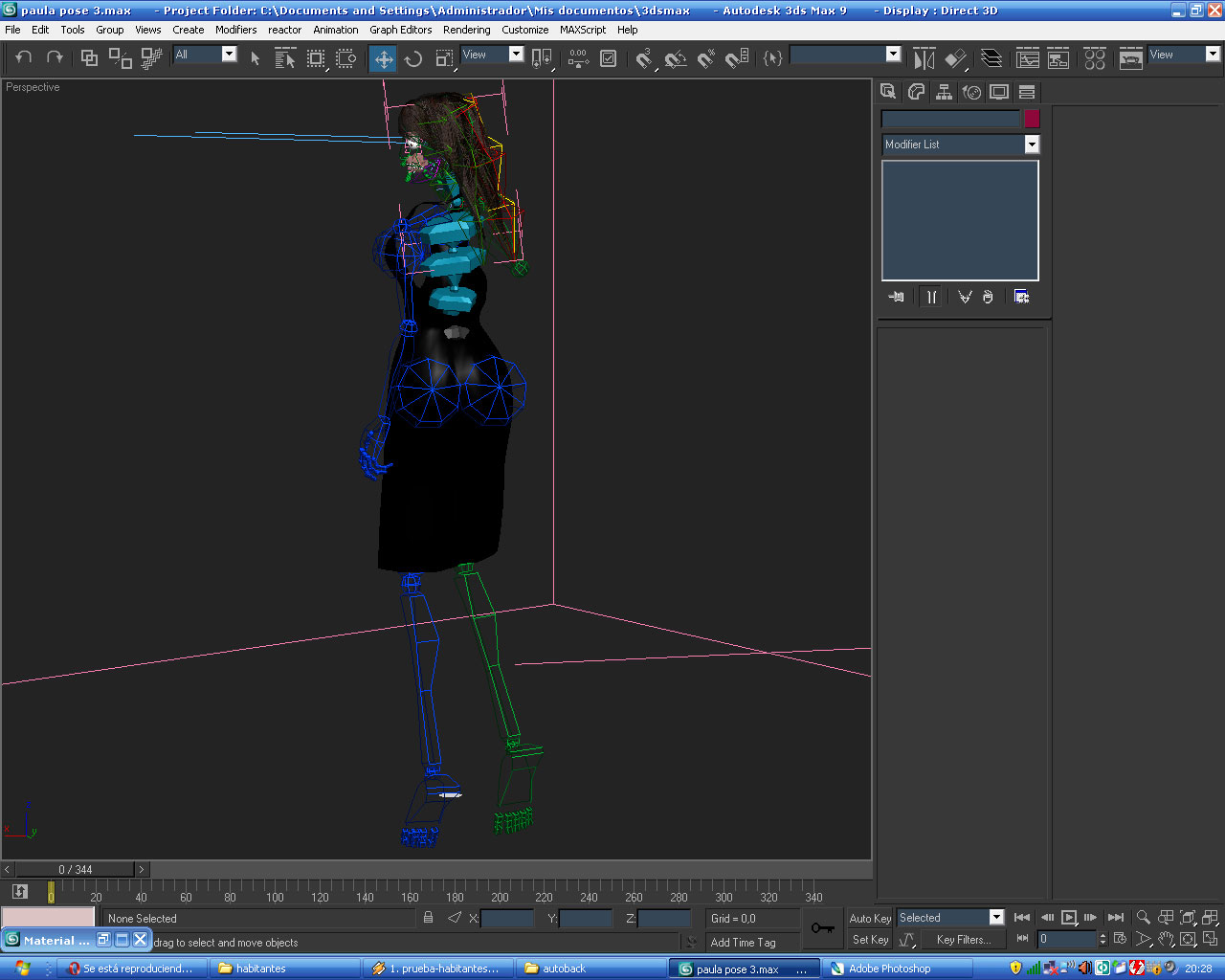Click the object color swatch
Screen dimensions: 1225x980
point(1032,119)
